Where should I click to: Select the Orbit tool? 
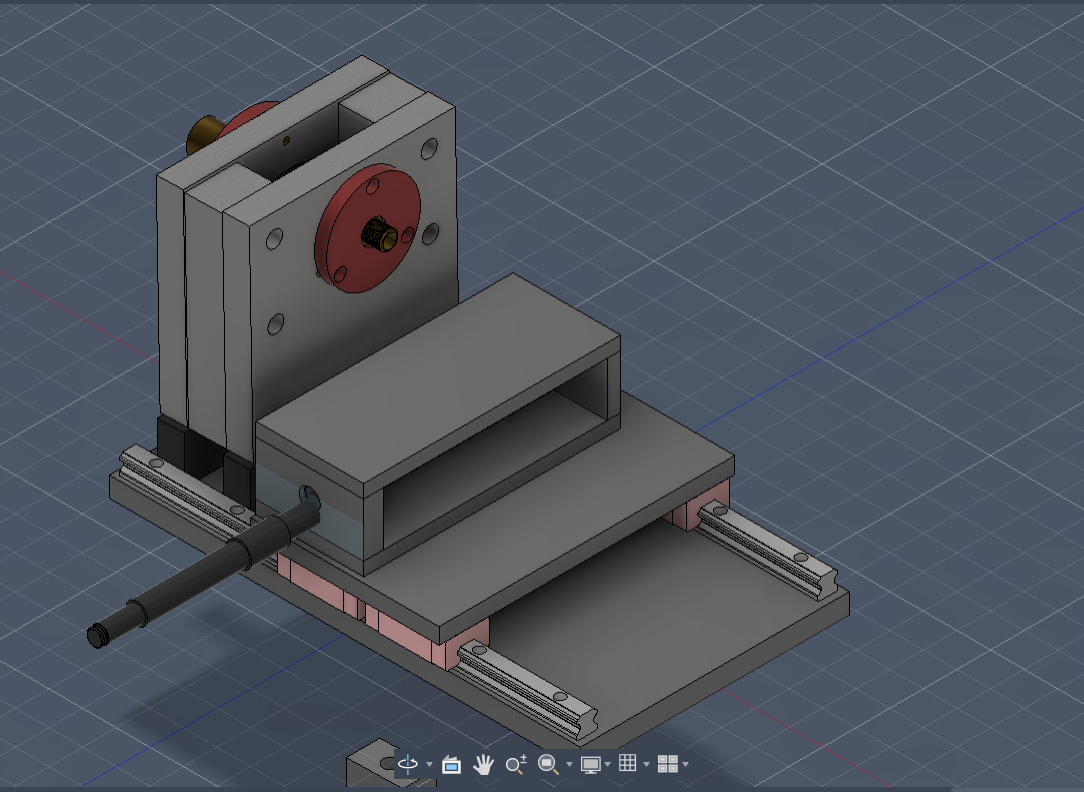point(408,764)
